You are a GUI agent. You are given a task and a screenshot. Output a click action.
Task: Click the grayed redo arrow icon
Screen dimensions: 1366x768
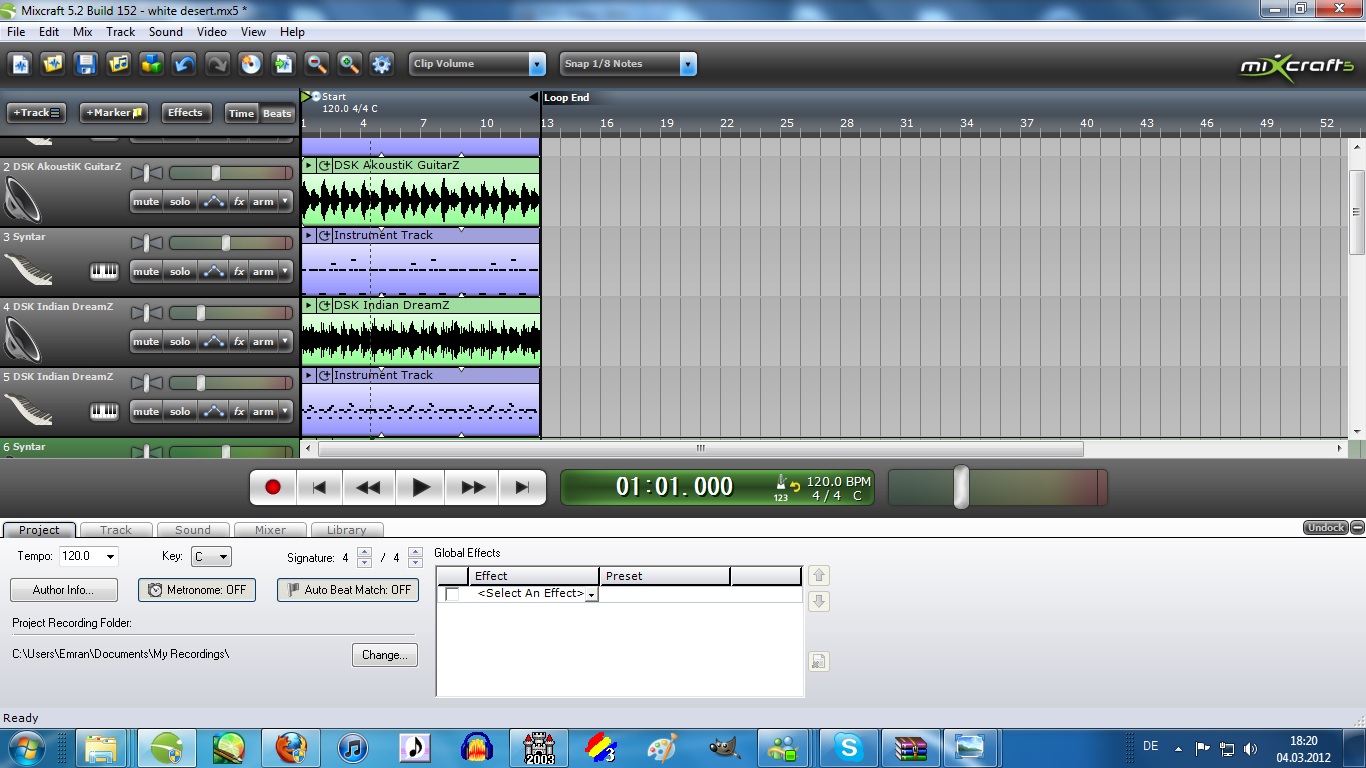point(217,64)
